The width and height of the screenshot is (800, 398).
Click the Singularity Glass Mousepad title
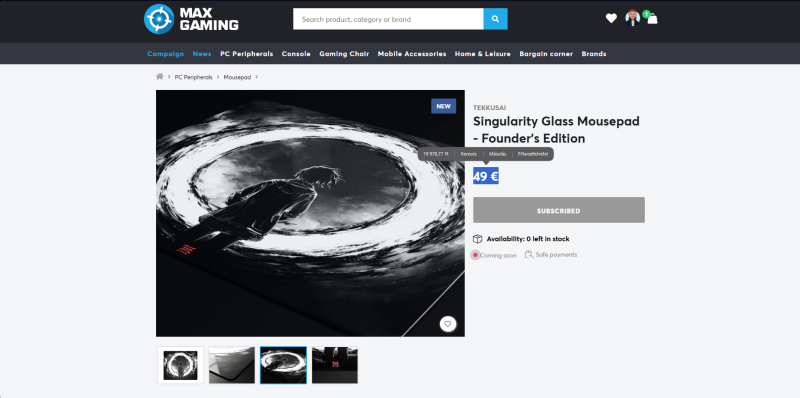(556, 130)
